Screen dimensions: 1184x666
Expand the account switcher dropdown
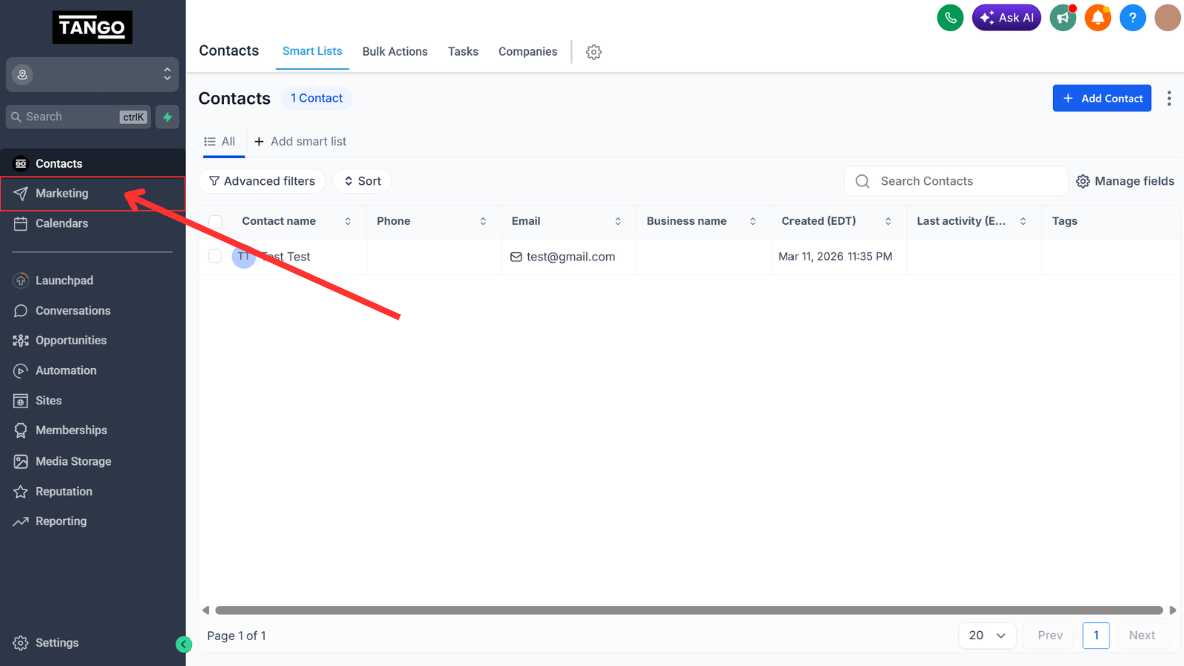[x=92, y=75]
